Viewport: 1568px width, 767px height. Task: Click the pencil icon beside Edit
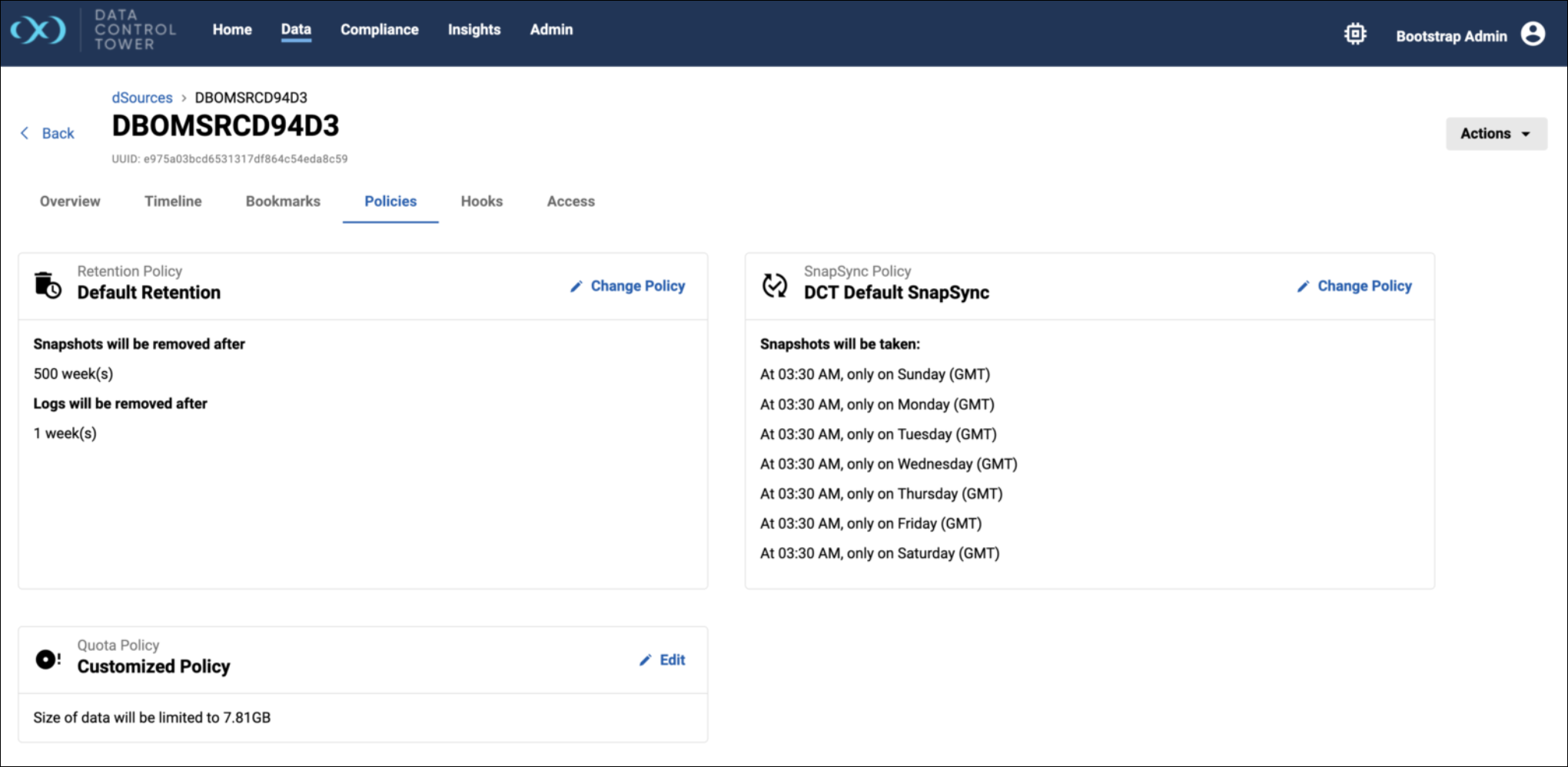point(646,660)
